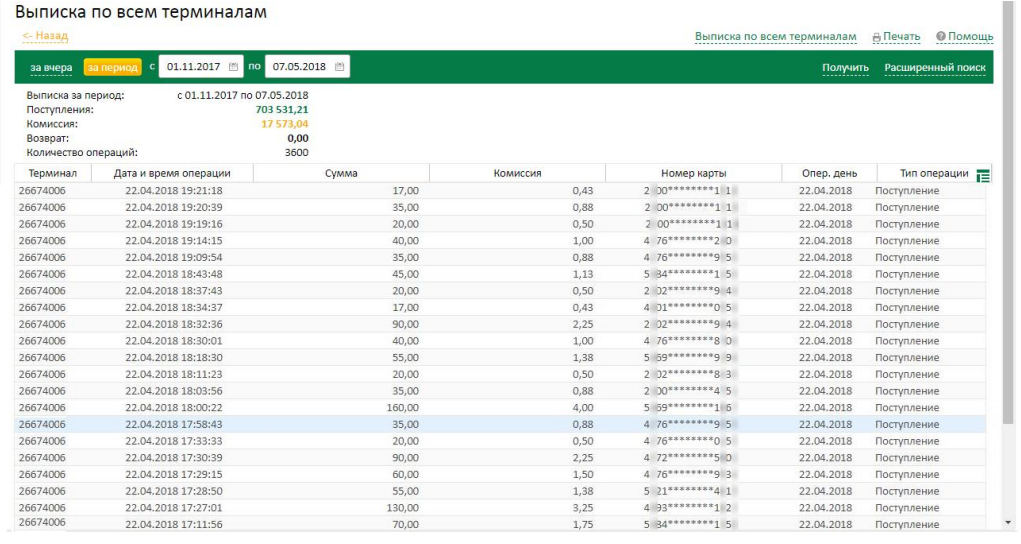Screen dimensions: 1021x544
Task: Select row with time 22.04.2018 19:21:18
Action: click(500, 191)
